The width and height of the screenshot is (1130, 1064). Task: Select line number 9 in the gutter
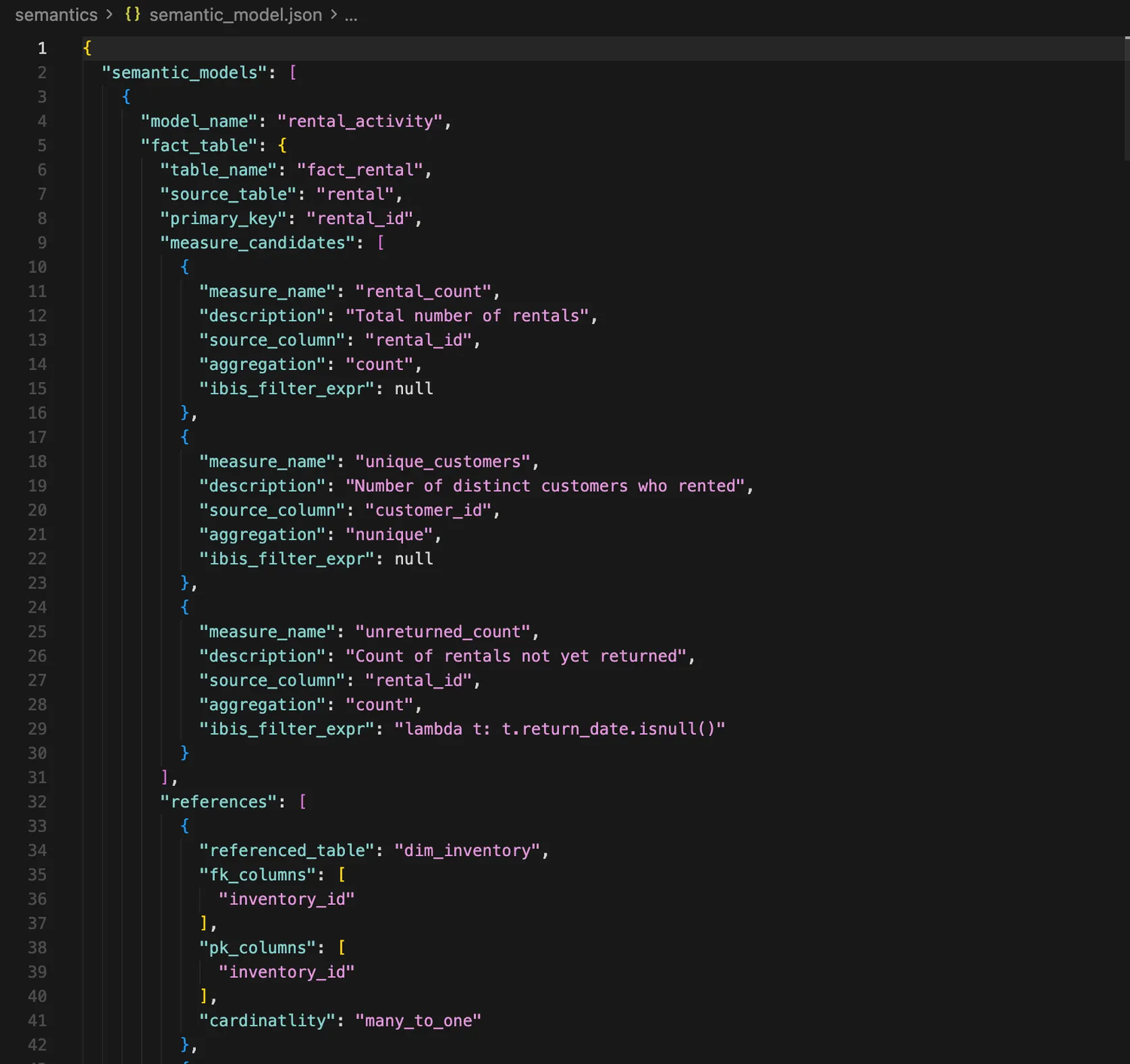coord(42,243)
